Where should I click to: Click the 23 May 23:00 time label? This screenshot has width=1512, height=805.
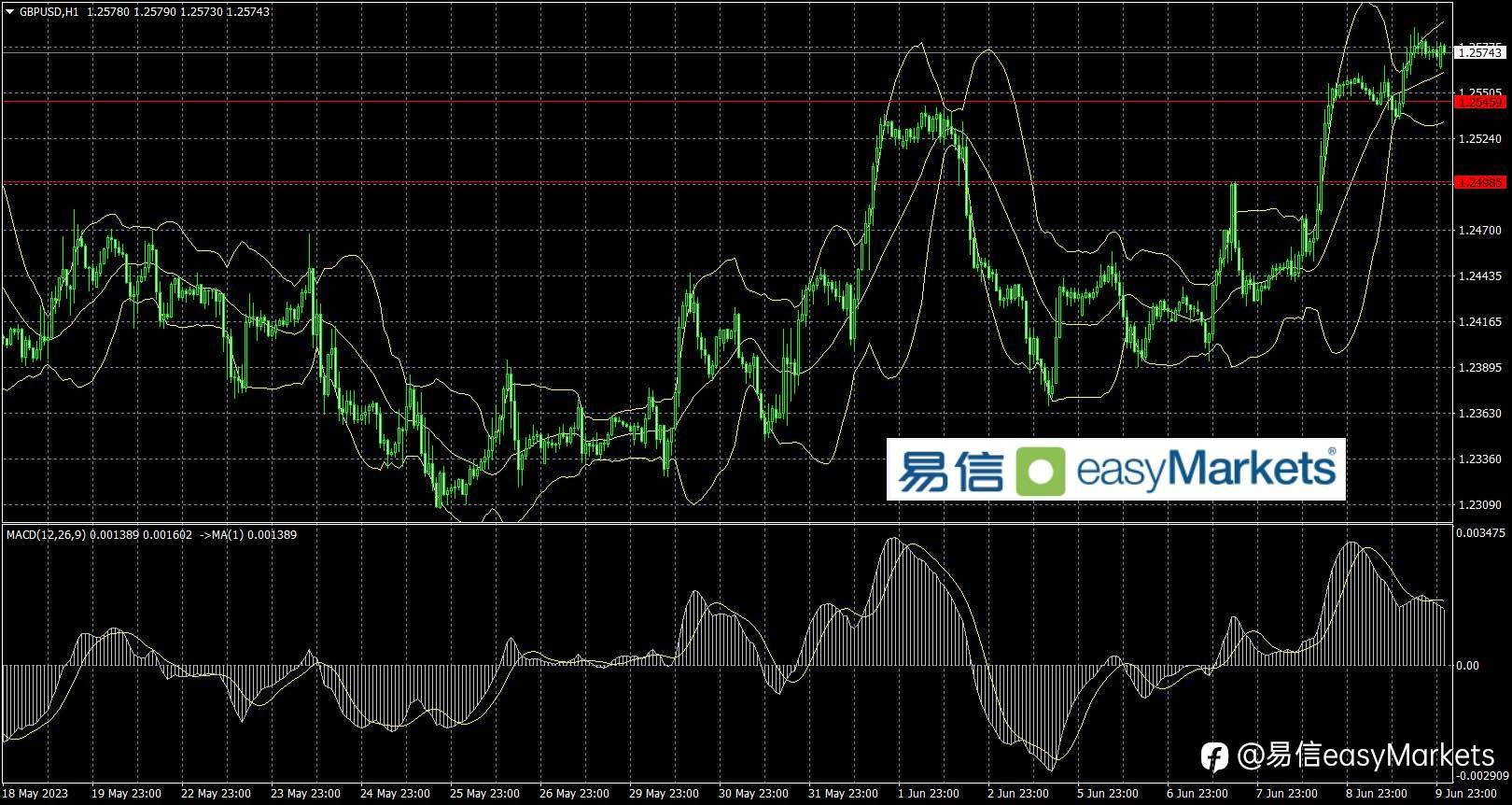(305, 794)
